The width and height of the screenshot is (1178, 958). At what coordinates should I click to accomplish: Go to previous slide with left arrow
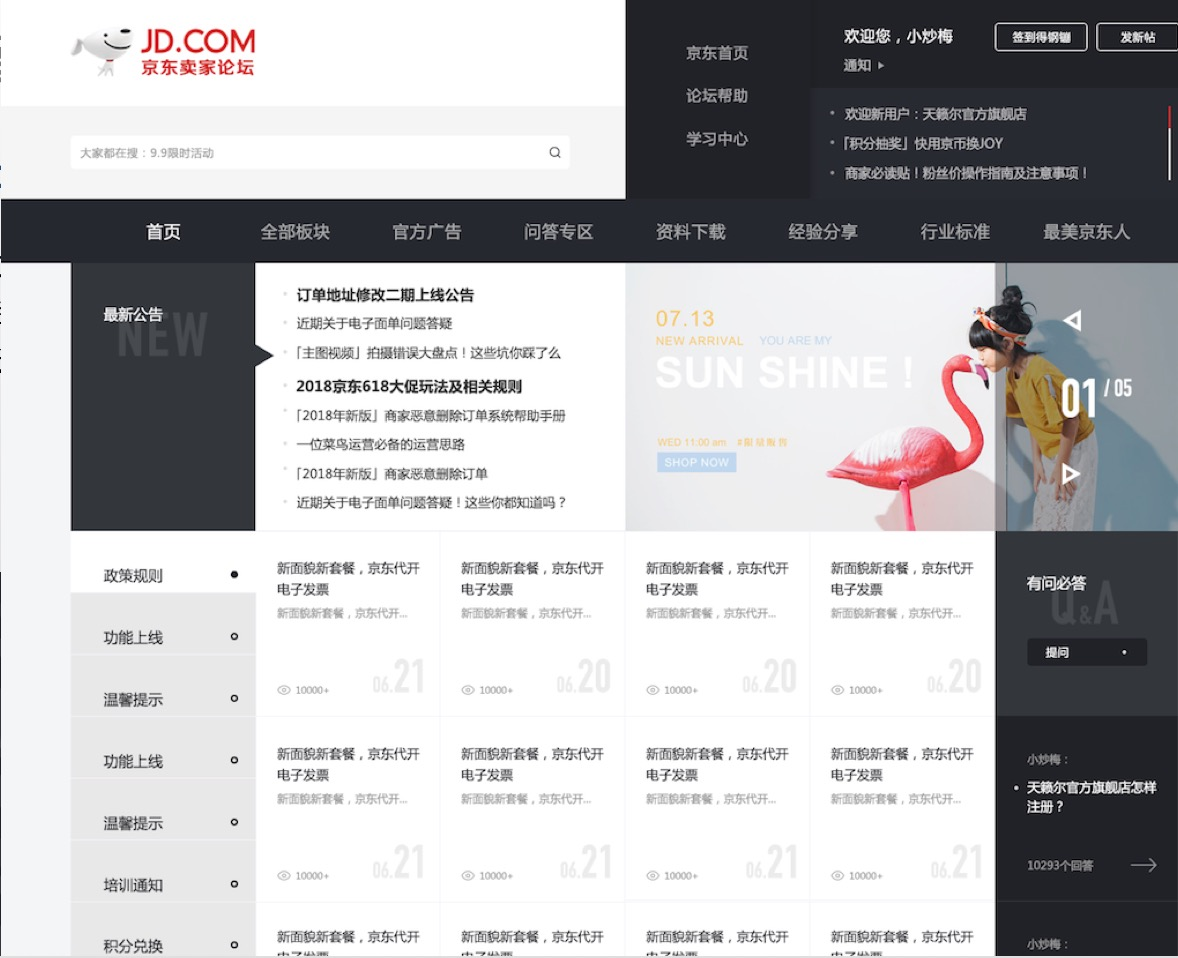pyautogui.click(x=1074, y=321)
